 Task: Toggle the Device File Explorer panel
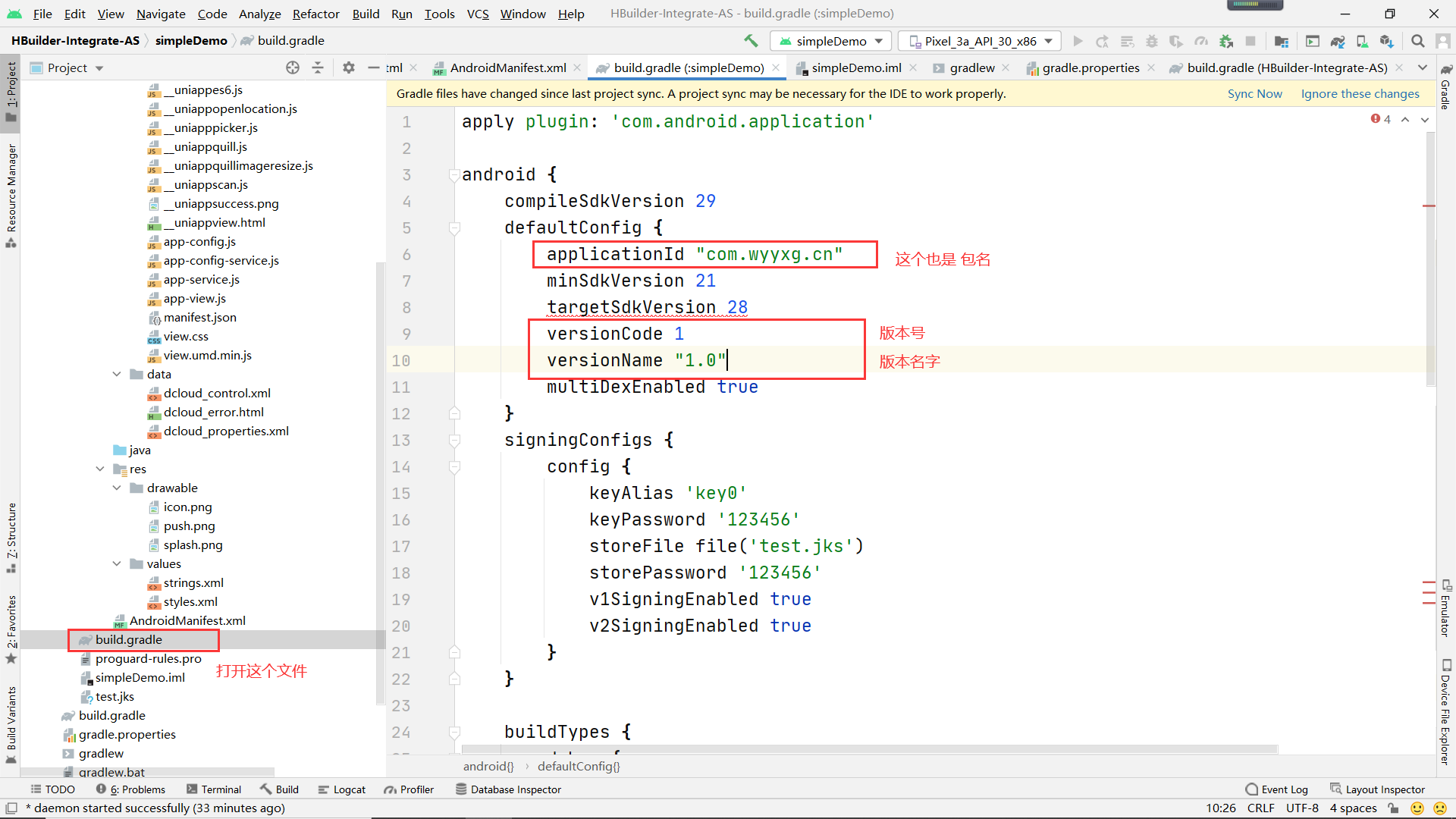pyautogui.click(x=1446, y=713)
